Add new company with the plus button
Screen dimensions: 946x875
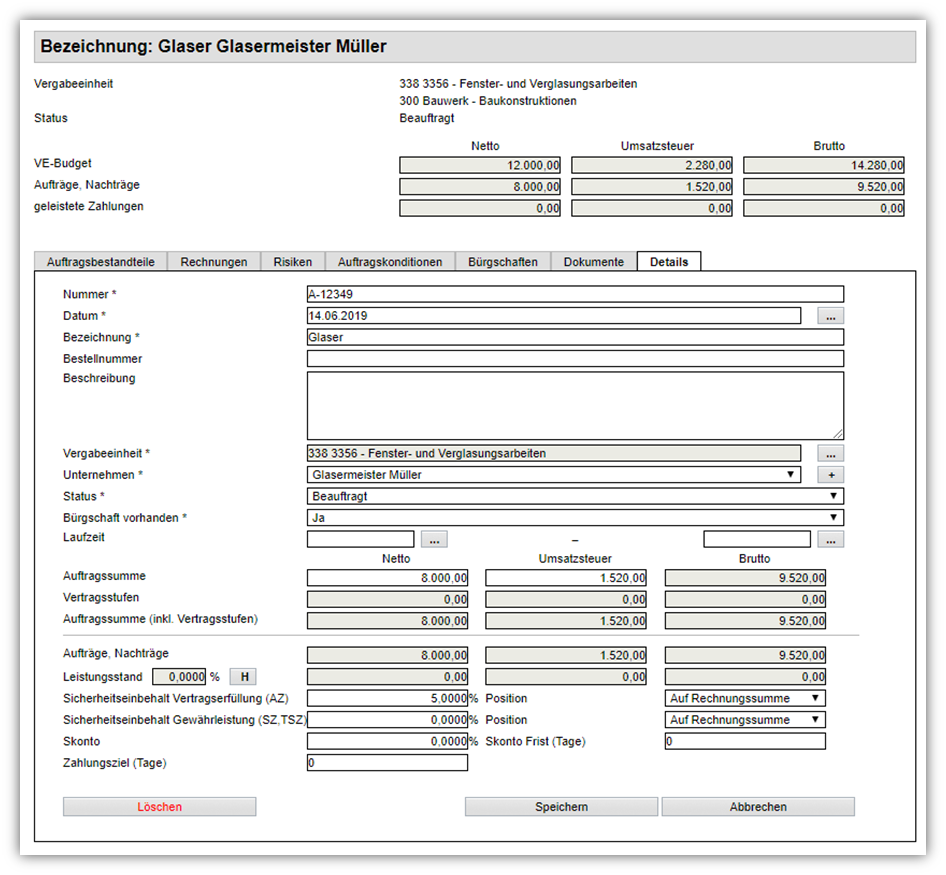[x=830, y=475]
